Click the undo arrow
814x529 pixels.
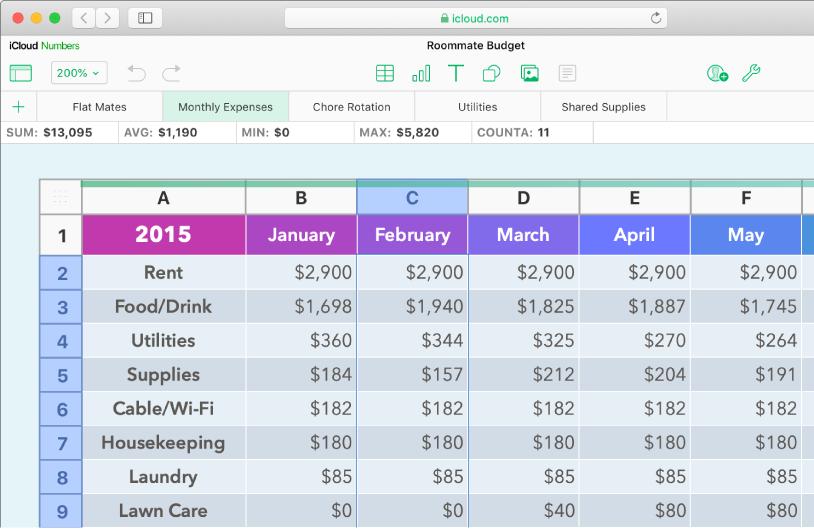[x=137, y=73]
